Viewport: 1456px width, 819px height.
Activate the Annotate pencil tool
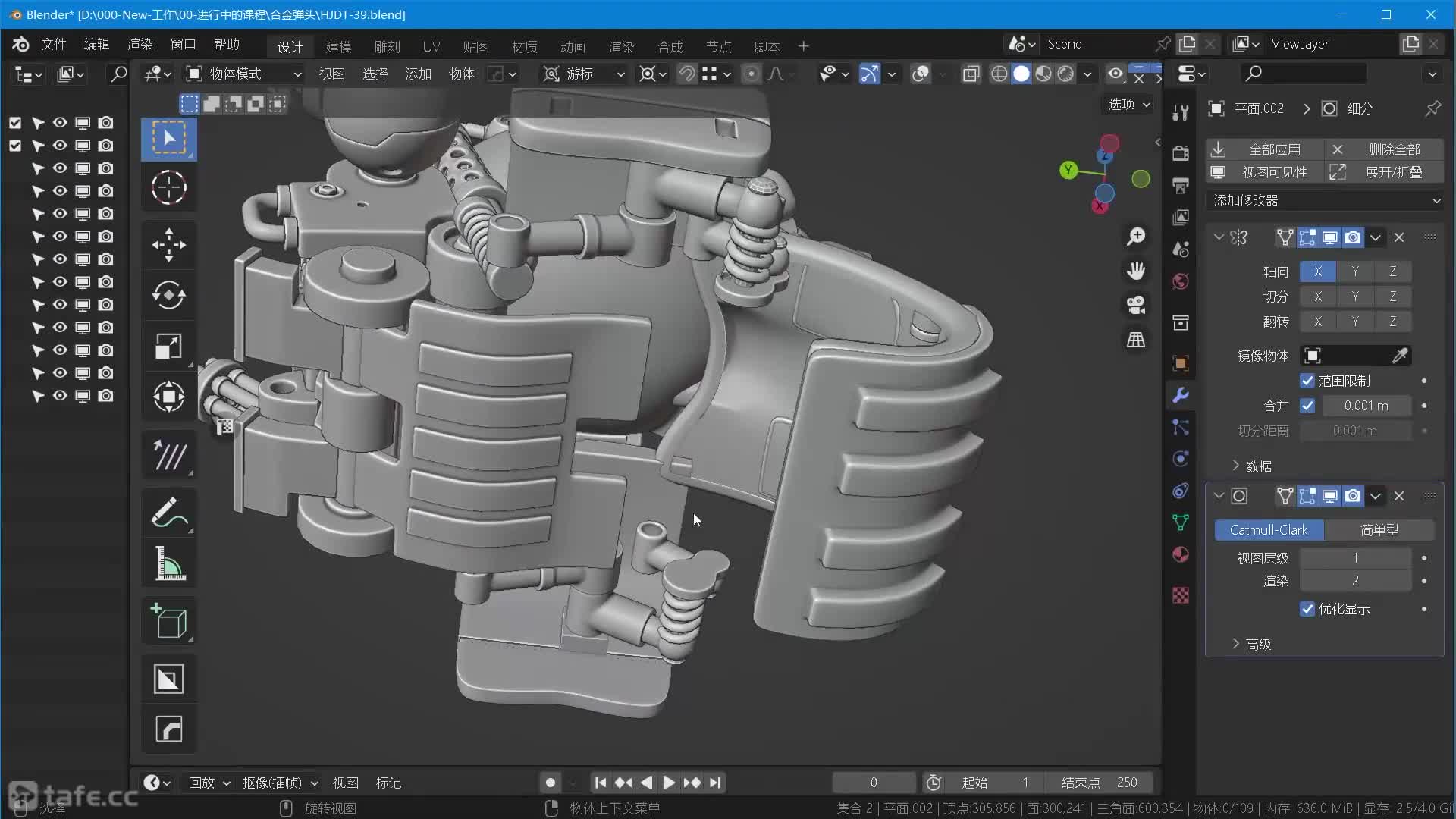pyautogui.click(x=168, y=513)
